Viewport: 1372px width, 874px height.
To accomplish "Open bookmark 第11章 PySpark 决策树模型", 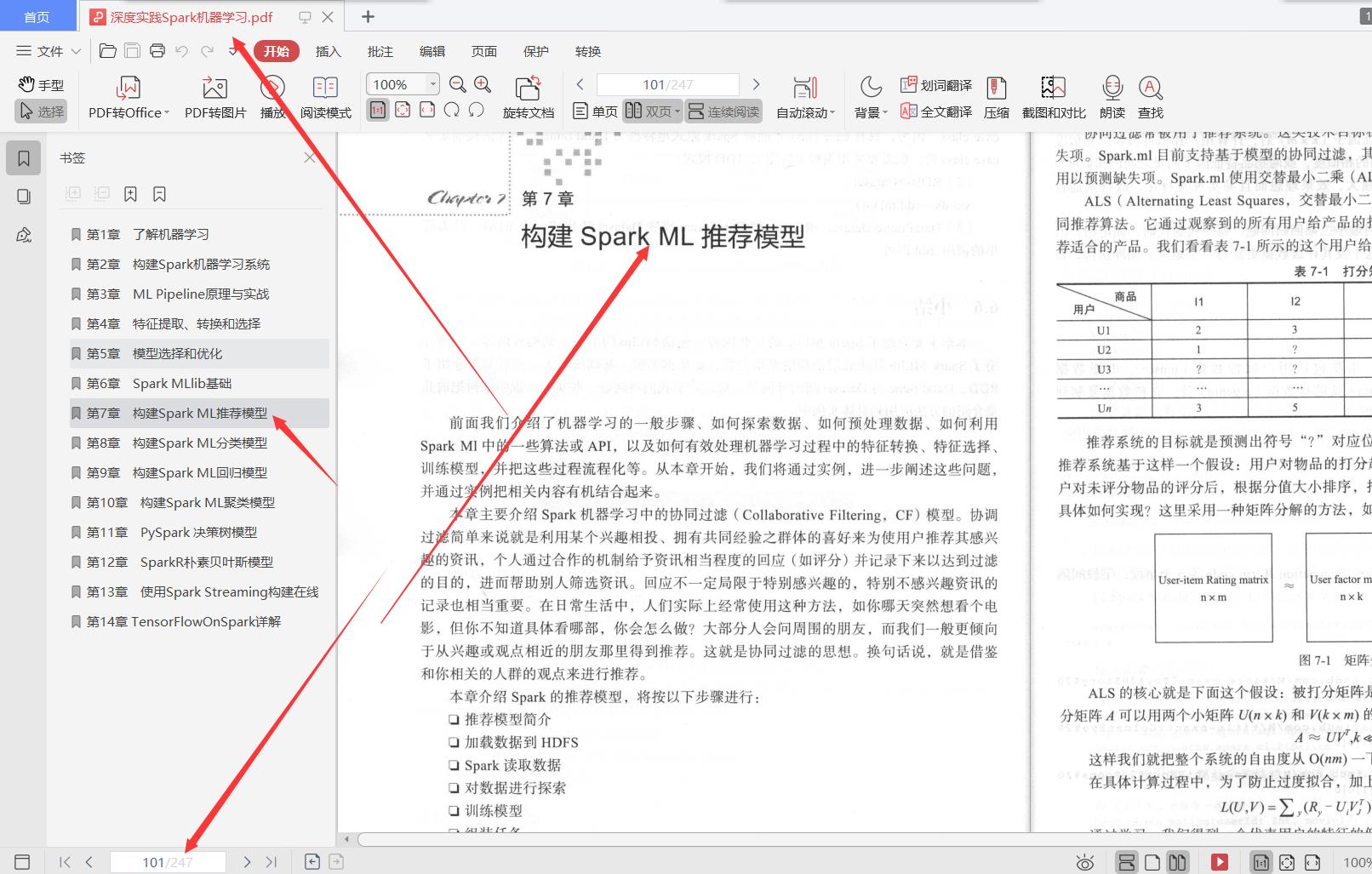I will (199, 532).
